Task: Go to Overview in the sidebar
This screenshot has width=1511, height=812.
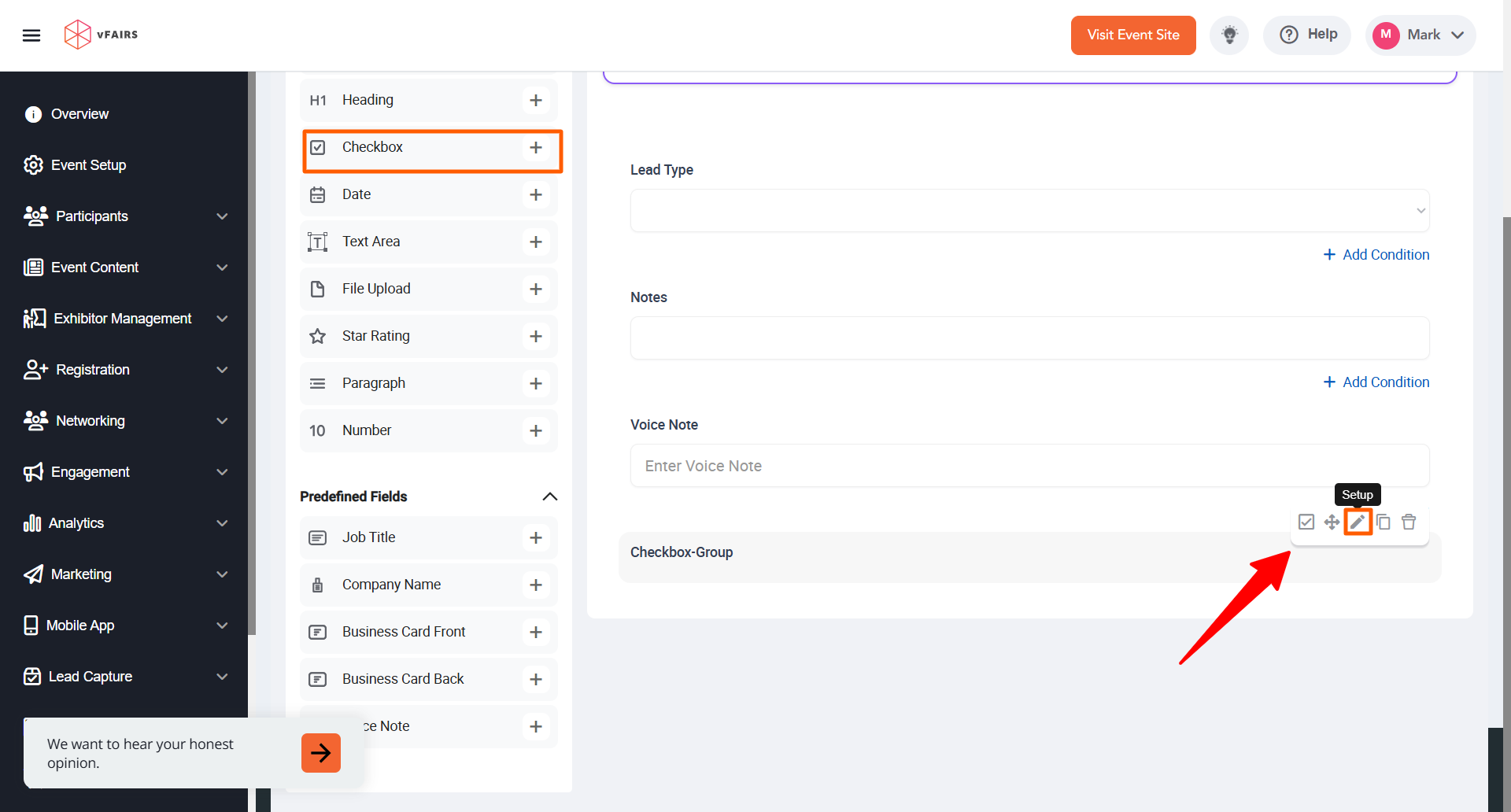Action: tap(79, 114)
